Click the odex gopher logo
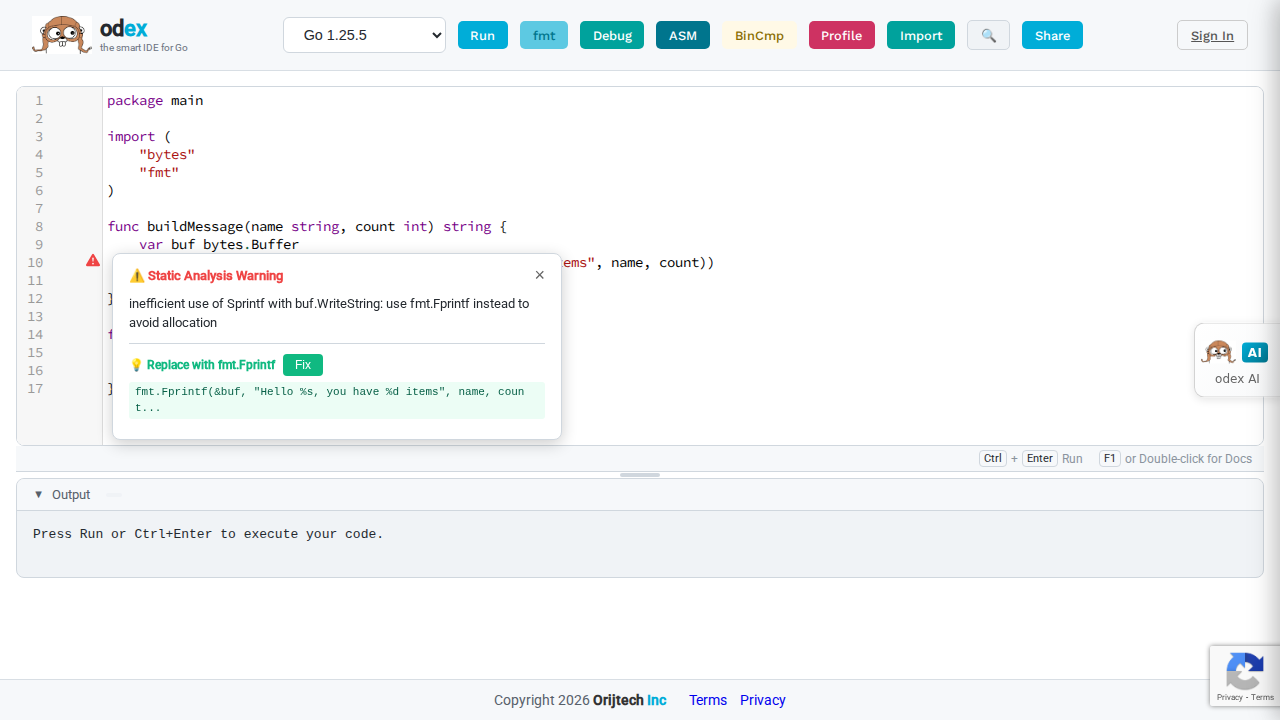 (61, 33)
